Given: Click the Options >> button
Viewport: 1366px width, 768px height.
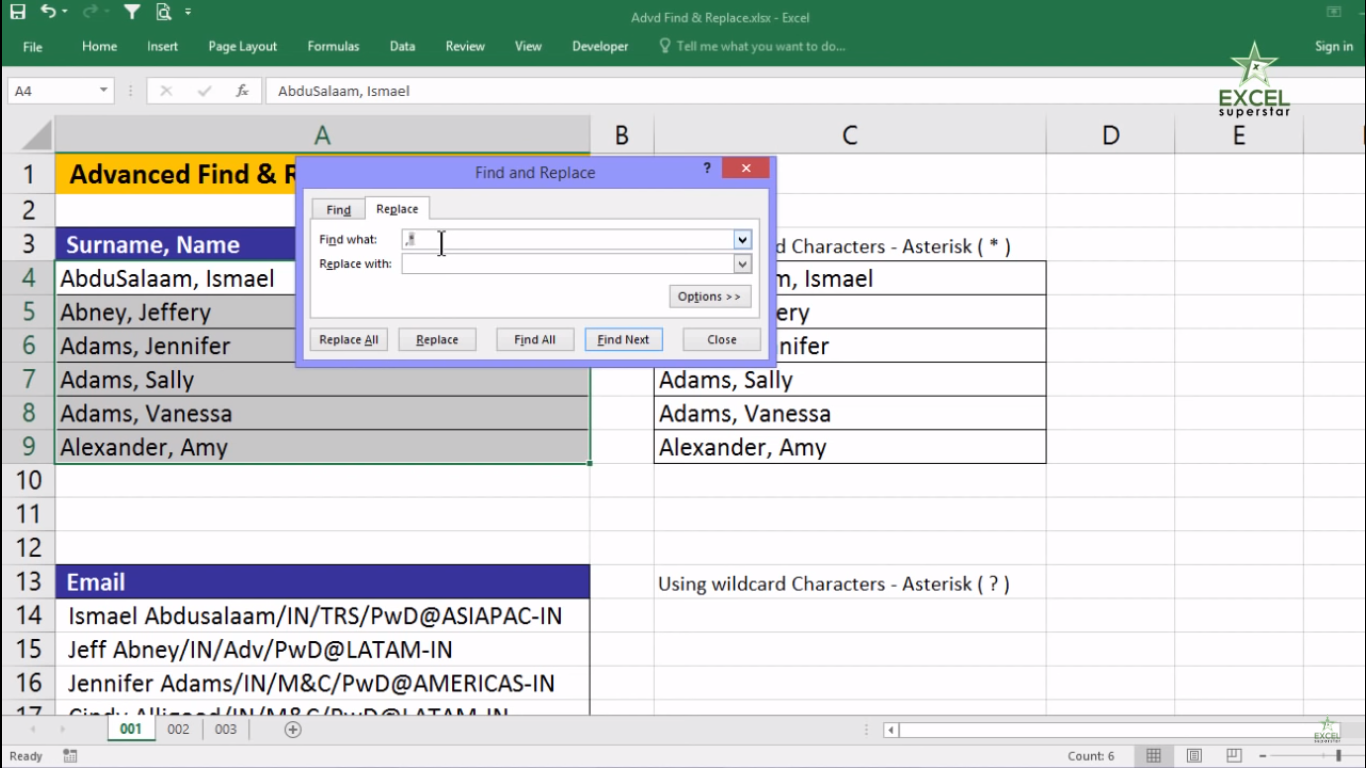Looking at the screenshot, I should (710, 296).
